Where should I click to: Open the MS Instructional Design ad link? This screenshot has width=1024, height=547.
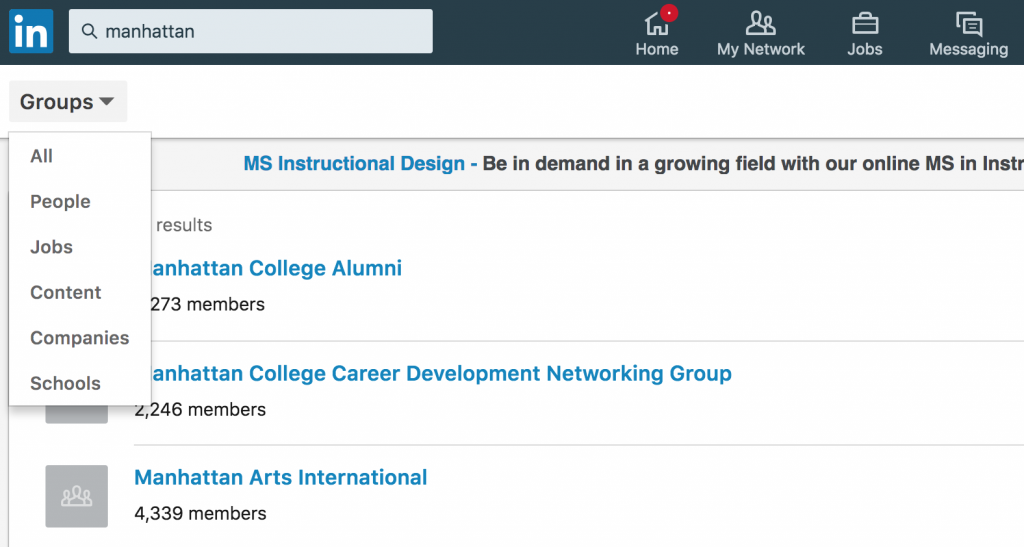point(354,163)
